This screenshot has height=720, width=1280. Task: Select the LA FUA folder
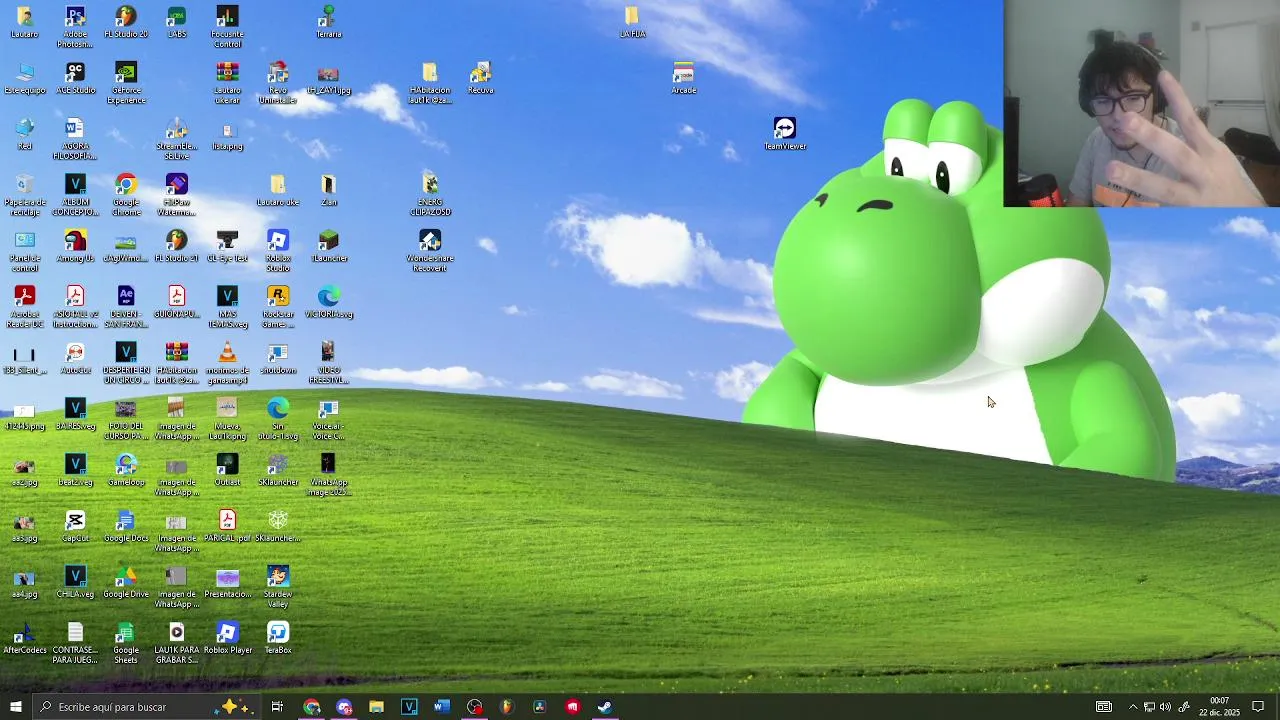pos(632,22)
